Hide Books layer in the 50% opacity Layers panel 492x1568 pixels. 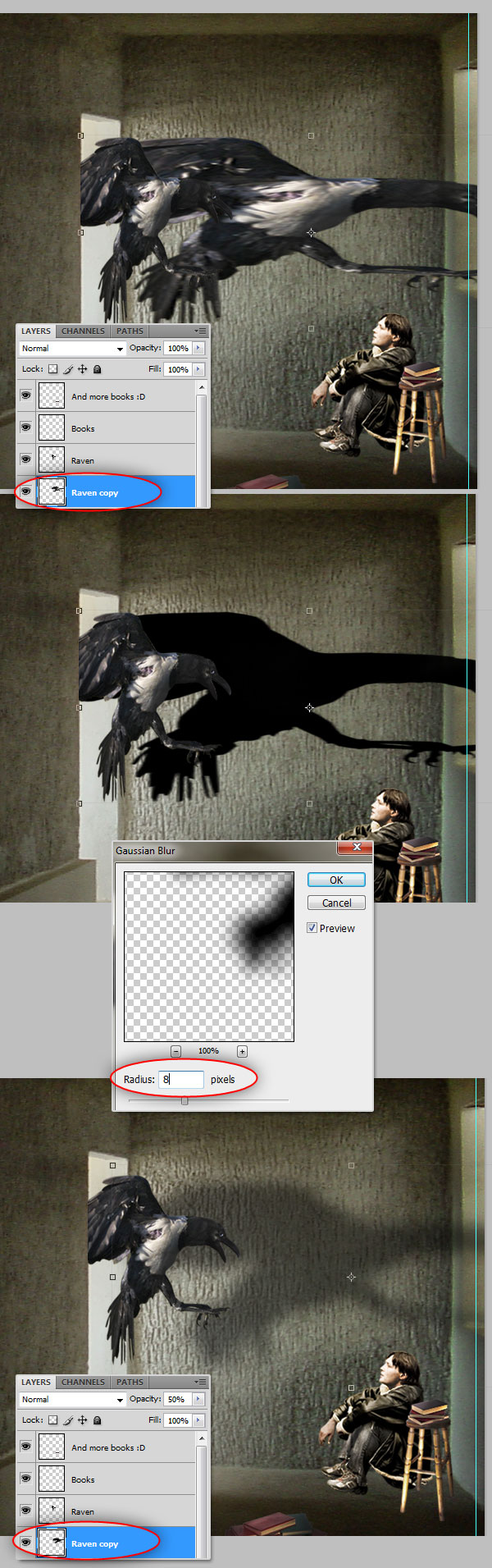coord(26,1479)
